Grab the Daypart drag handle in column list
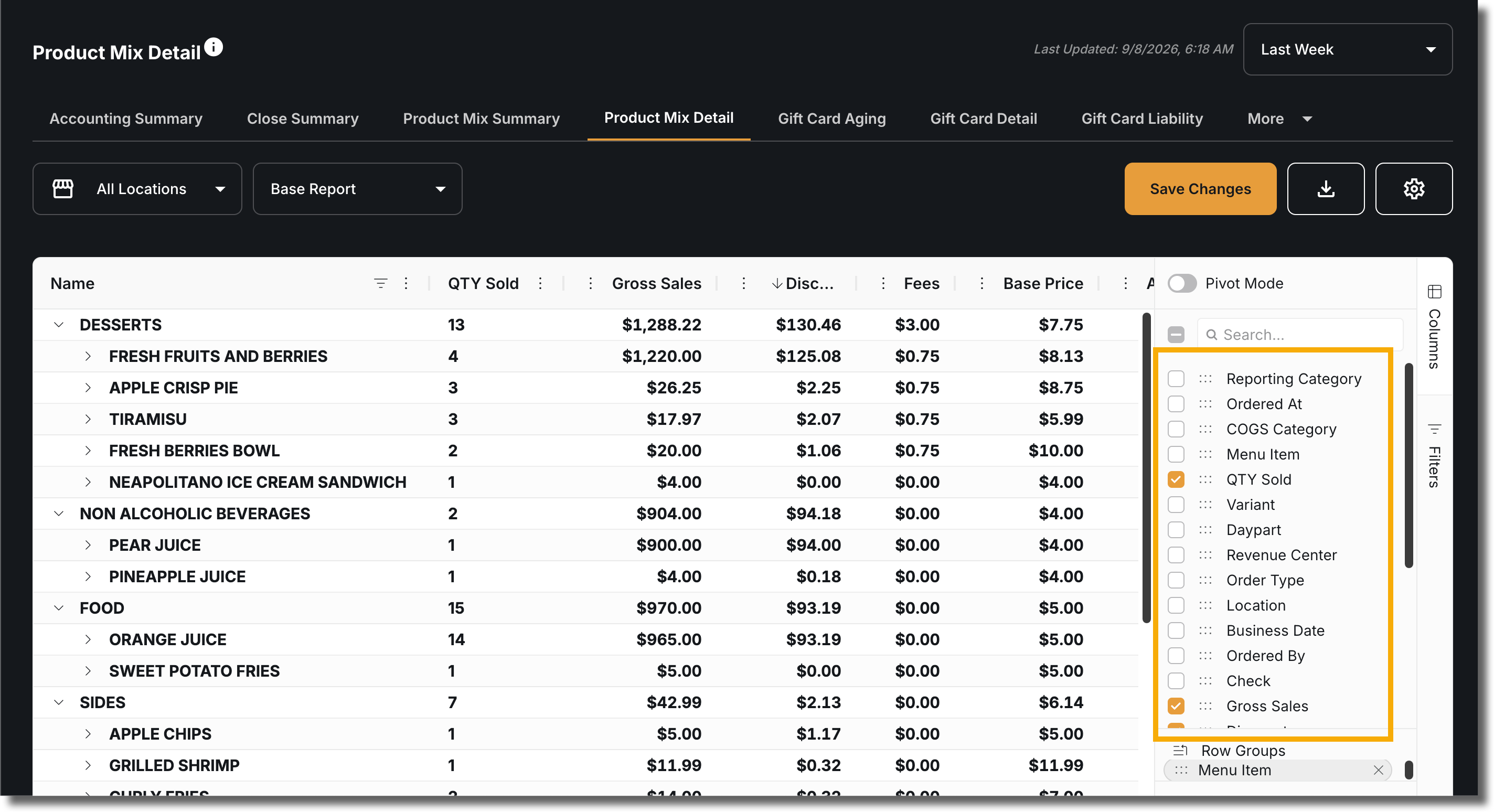 coord(1205,530)
